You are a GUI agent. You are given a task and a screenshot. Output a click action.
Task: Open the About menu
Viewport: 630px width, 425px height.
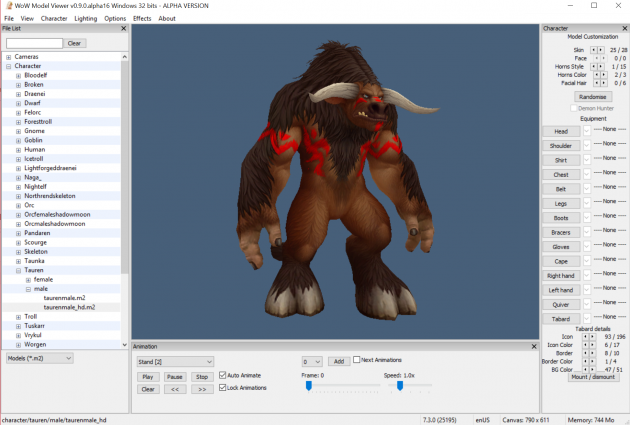click(167, 18)
